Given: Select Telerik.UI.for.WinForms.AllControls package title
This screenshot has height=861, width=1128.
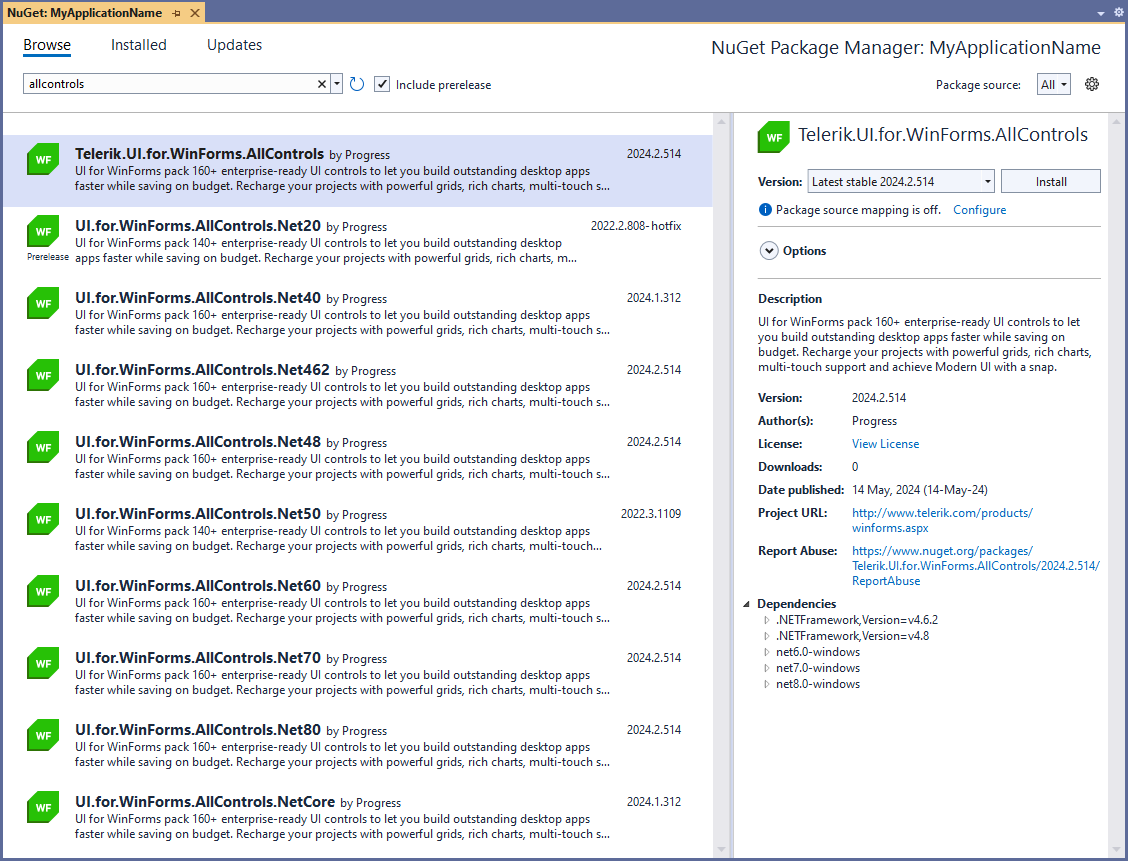Looking at the screenshot, I should tap(199, 154).
